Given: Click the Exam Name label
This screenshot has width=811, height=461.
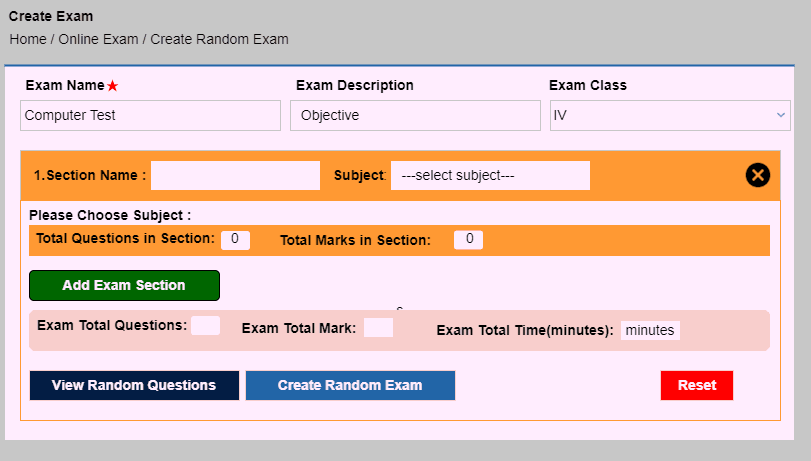Looking at the screenshot, I should pos(65,85).
